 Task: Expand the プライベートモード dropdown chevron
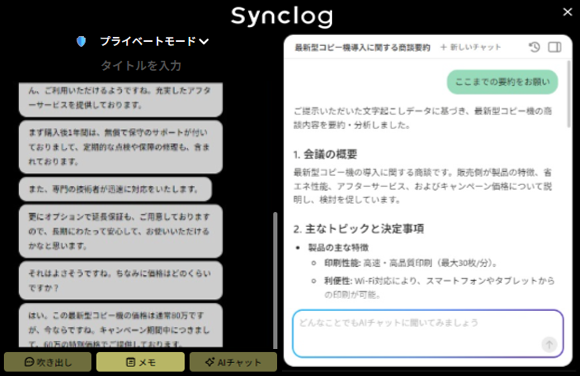204,41
